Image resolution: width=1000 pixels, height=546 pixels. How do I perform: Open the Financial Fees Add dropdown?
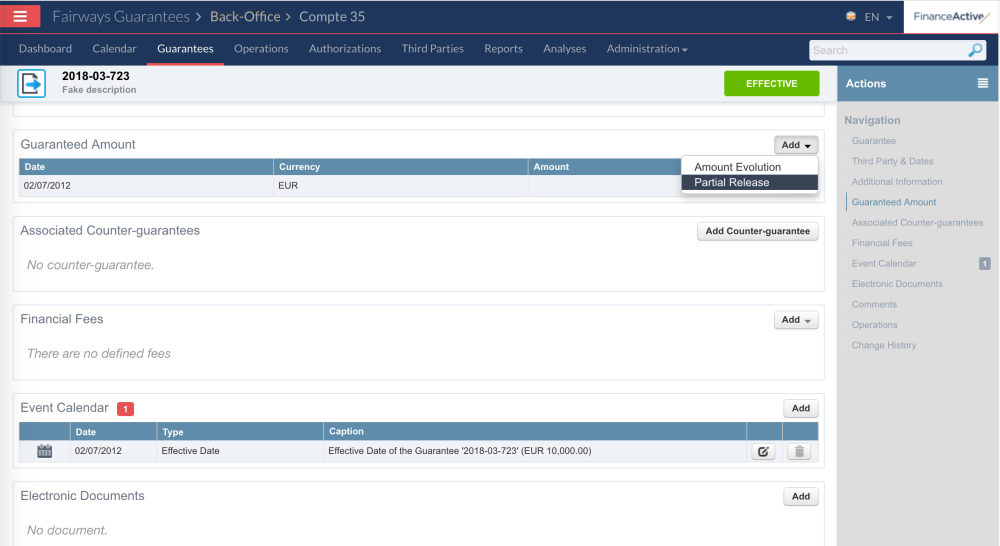click(x=796, y=320)
